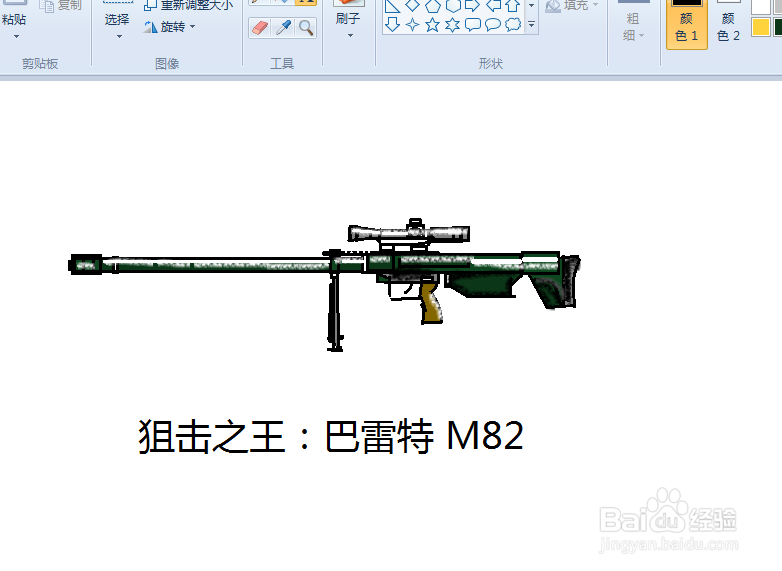Select 颜色 2 background color button

[728, 22]
